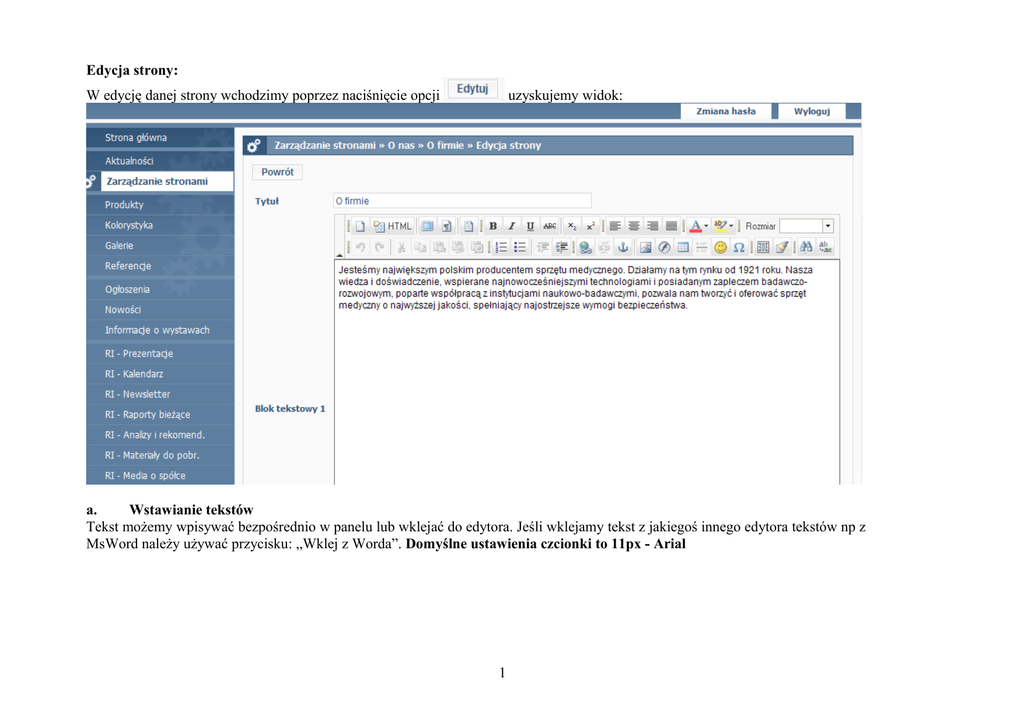Open the Rozmiar font size dropdown
Image resolution: width=1024 pixels, height=724 pixels.
[x=827, y=226]
